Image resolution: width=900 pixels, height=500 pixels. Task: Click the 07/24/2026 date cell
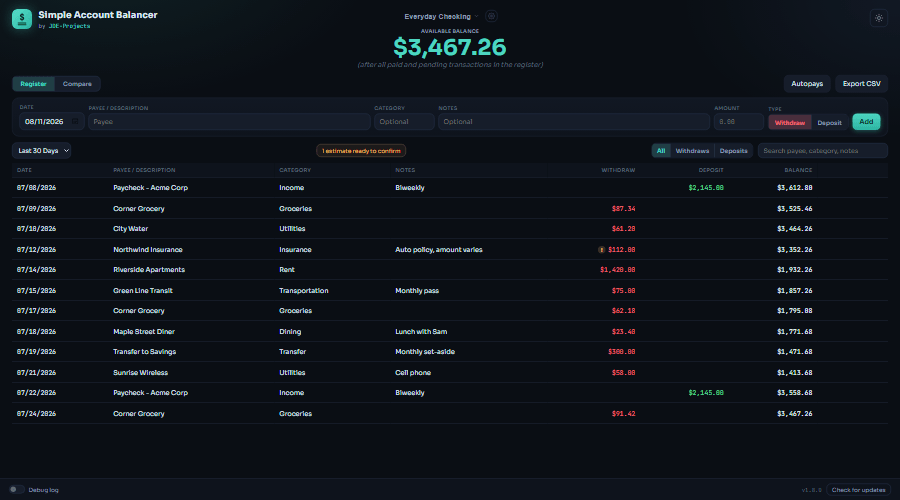pos(36,413)
